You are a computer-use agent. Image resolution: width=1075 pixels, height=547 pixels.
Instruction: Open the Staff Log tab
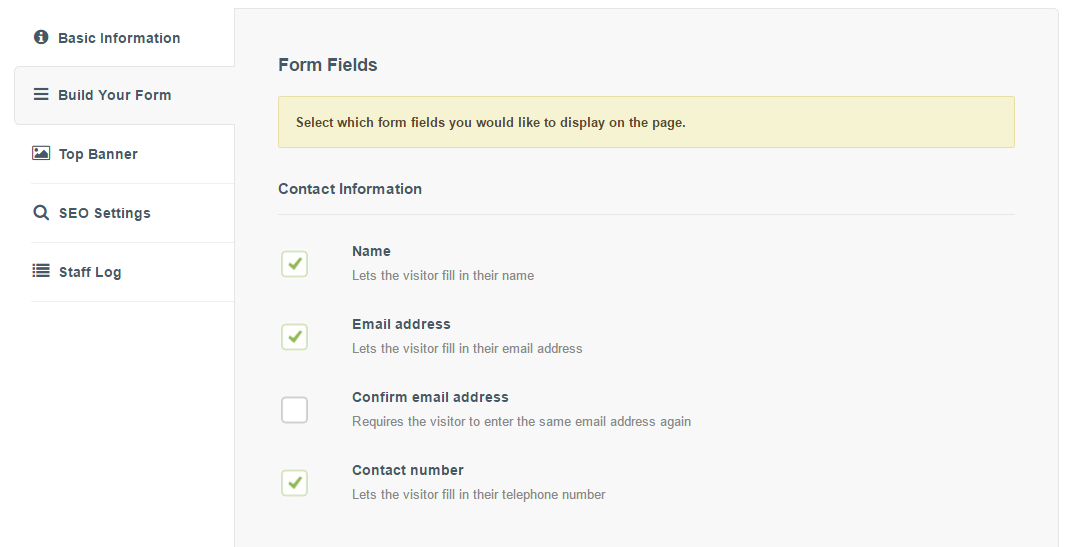point(90,272)
